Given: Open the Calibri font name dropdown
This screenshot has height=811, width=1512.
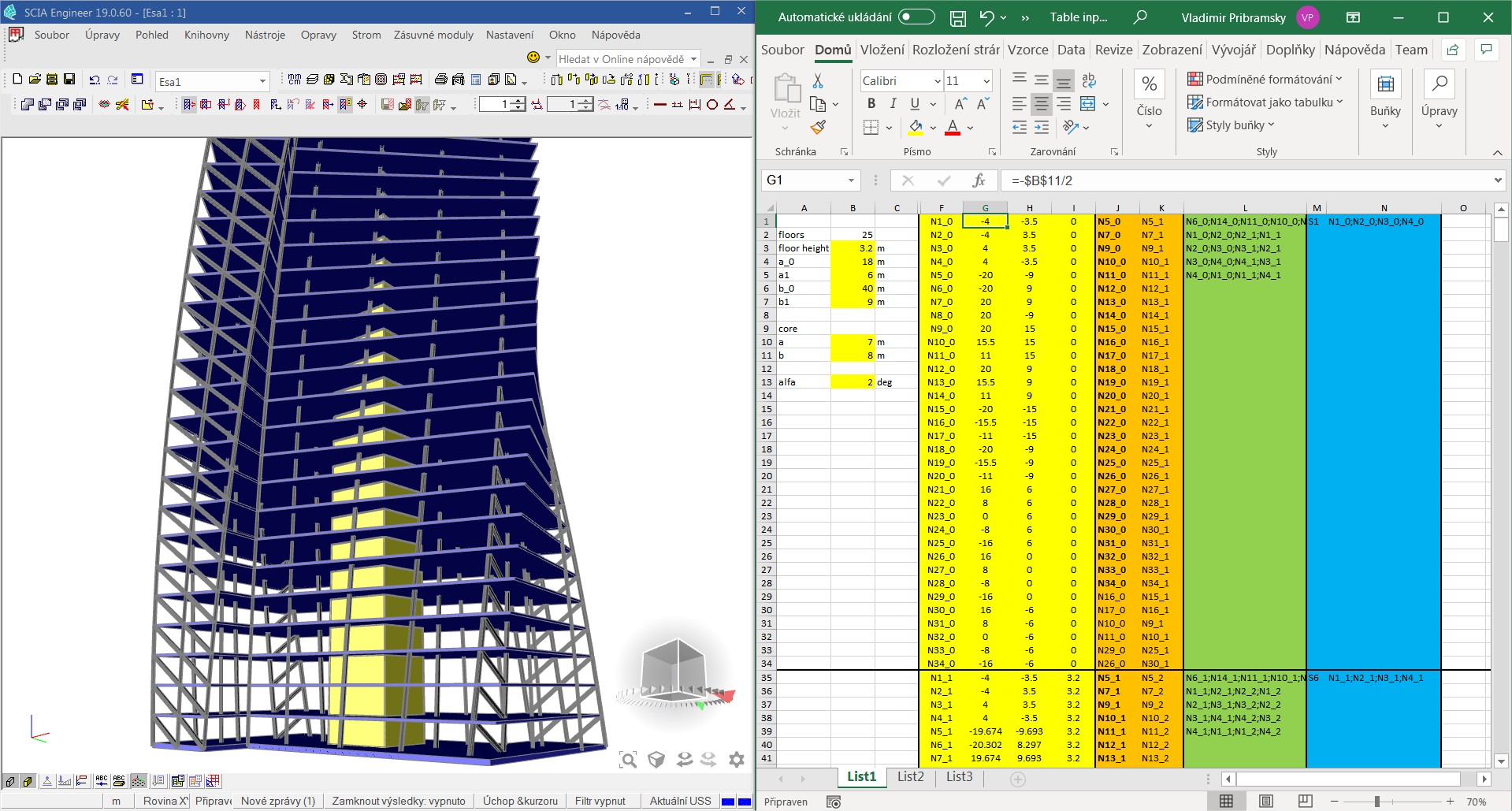Looking at the screenshot, I should (938, 81).
